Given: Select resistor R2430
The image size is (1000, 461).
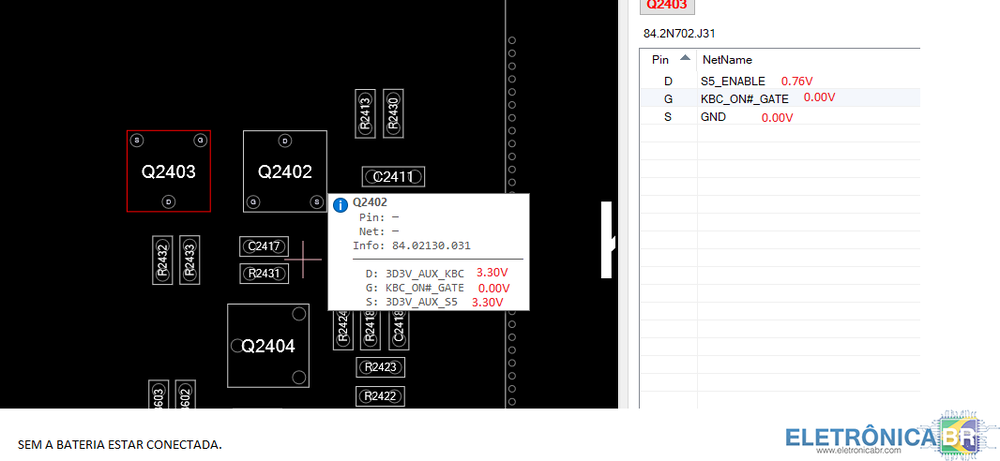Looking at the screenshot, I should [x=392, y=112].
